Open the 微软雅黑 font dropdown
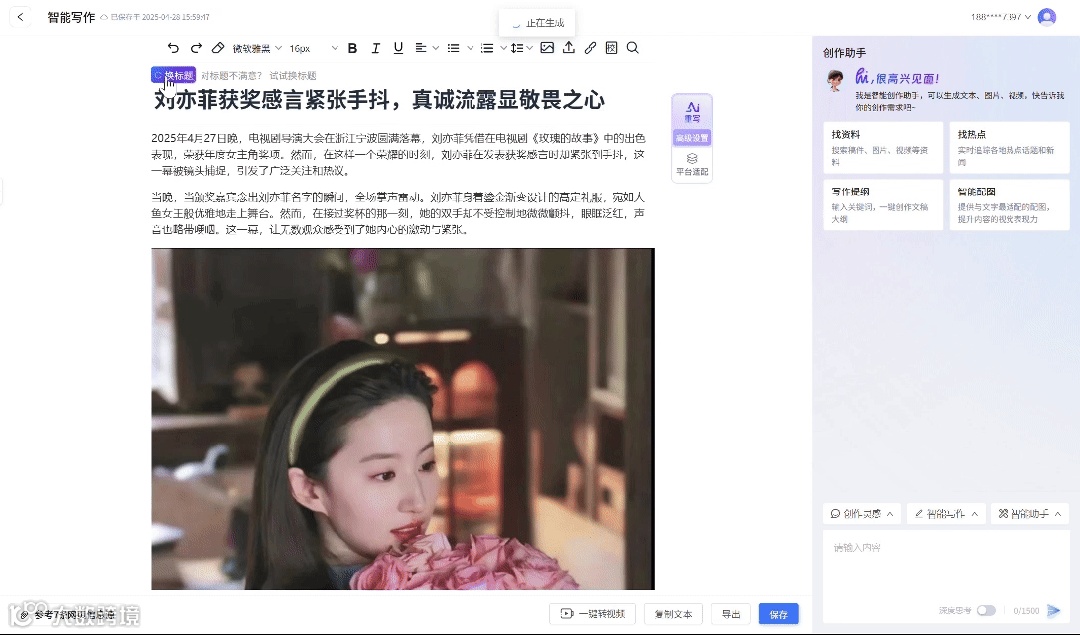The width and height of the screenshot is (1080, 635). click(x=258, y=48)
